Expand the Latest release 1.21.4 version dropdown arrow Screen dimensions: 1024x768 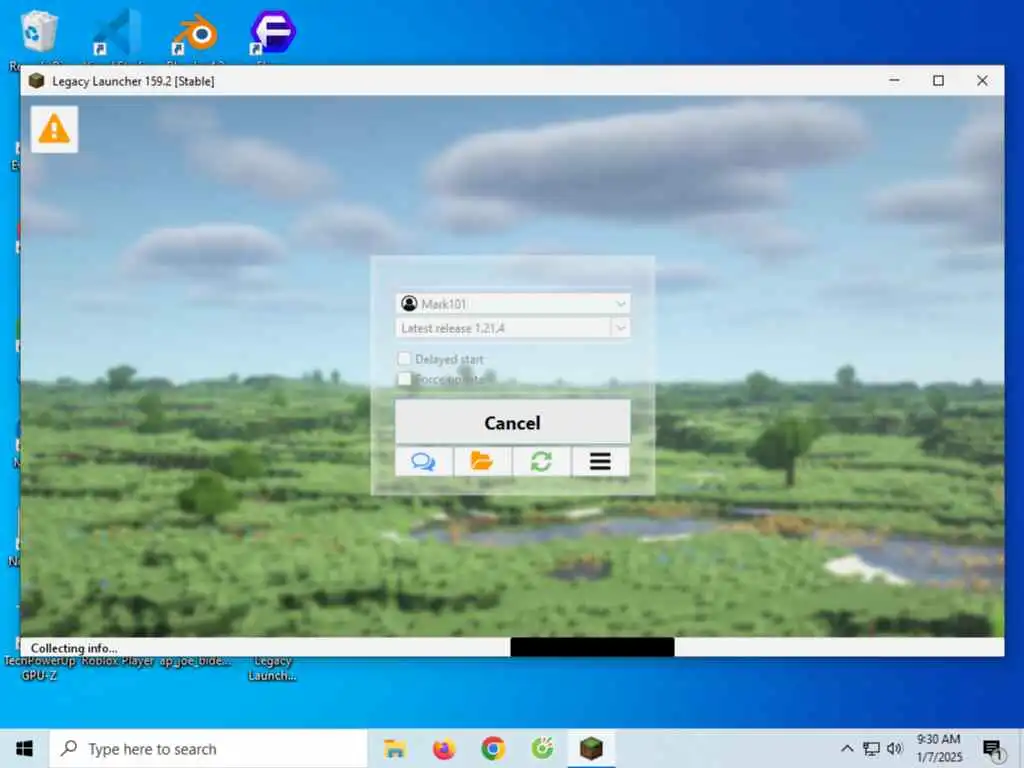coord(620,328)
